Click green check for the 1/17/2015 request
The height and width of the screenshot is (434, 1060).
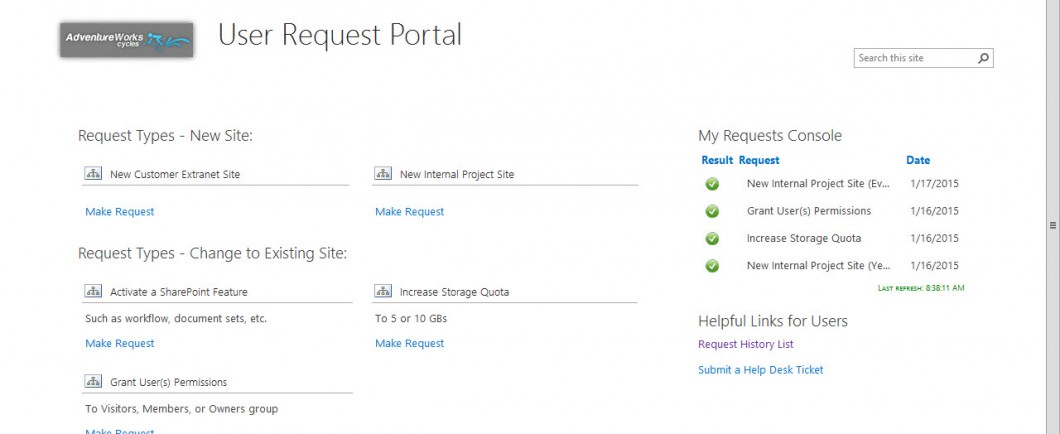tap(712, 184)
